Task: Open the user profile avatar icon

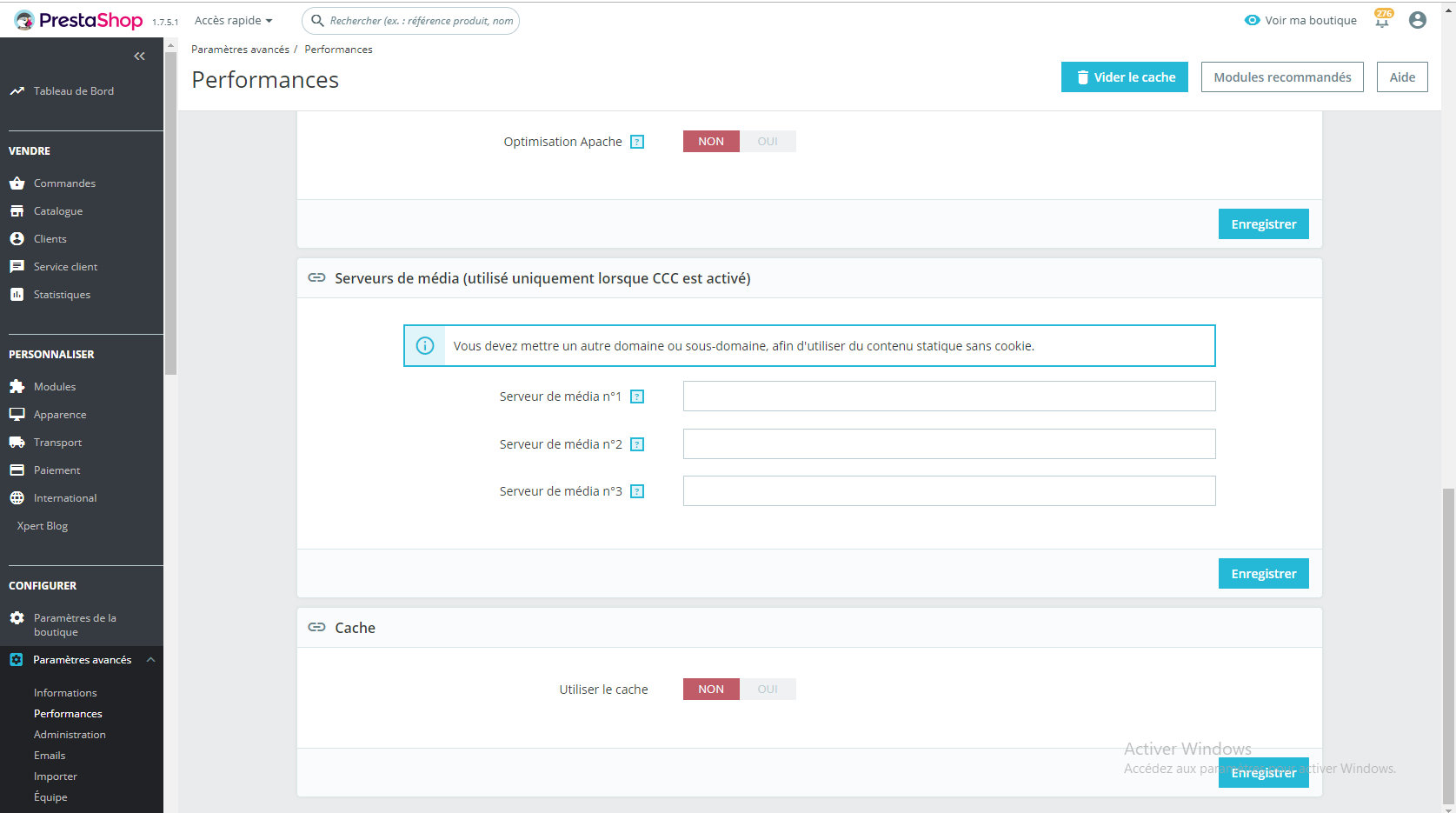Action: [1418, 20]
